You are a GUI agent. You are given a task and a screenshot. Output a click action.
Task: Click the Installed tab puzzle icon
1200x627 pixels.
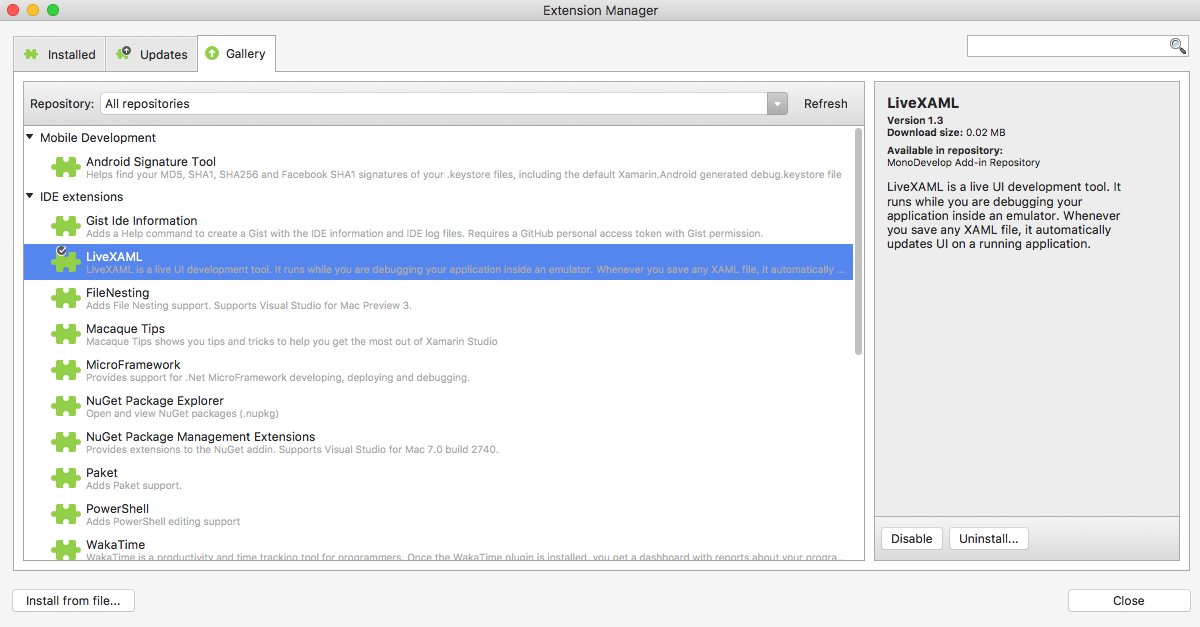pos(32,54)
